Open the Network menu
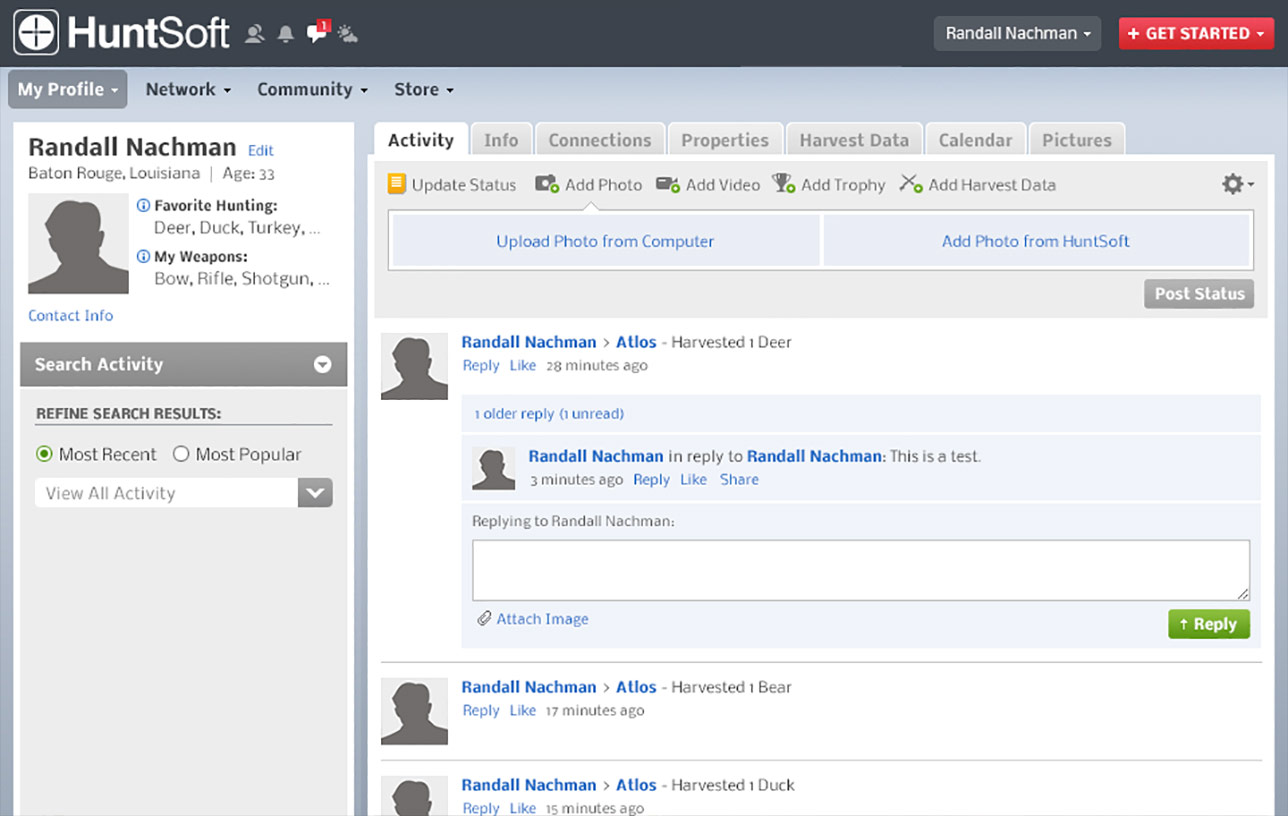Screen dimensions: 1288x816 (188, 89)
